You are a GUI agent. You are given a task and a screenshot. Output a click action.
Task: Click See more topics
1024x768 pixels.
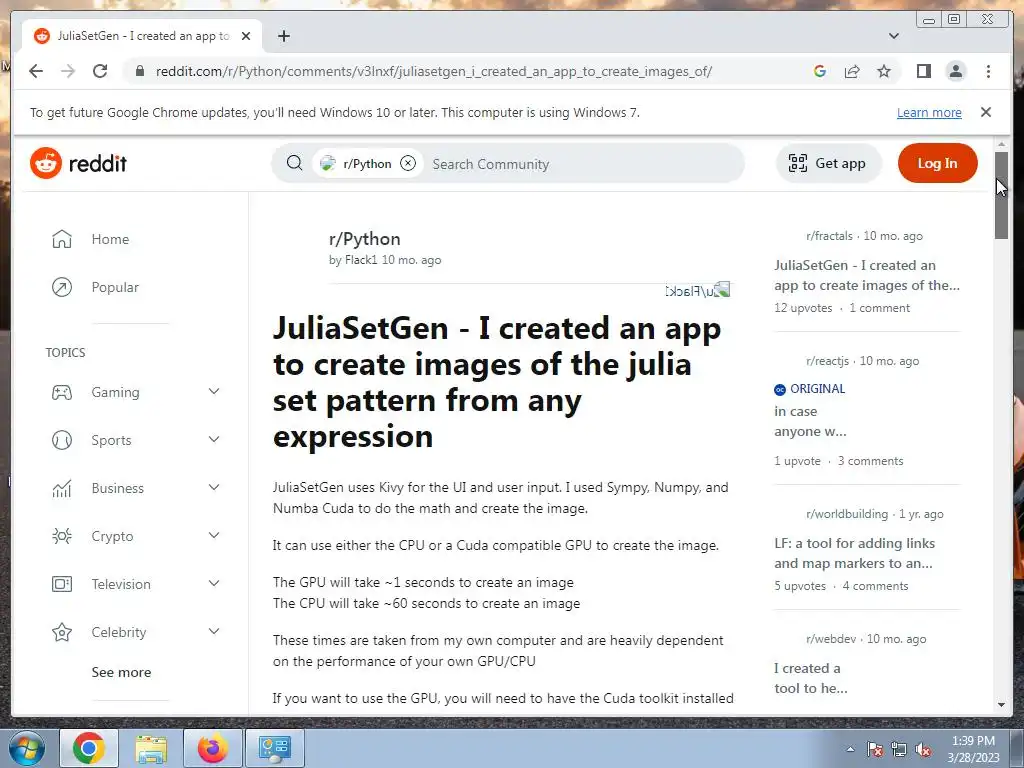click(121, 672)
